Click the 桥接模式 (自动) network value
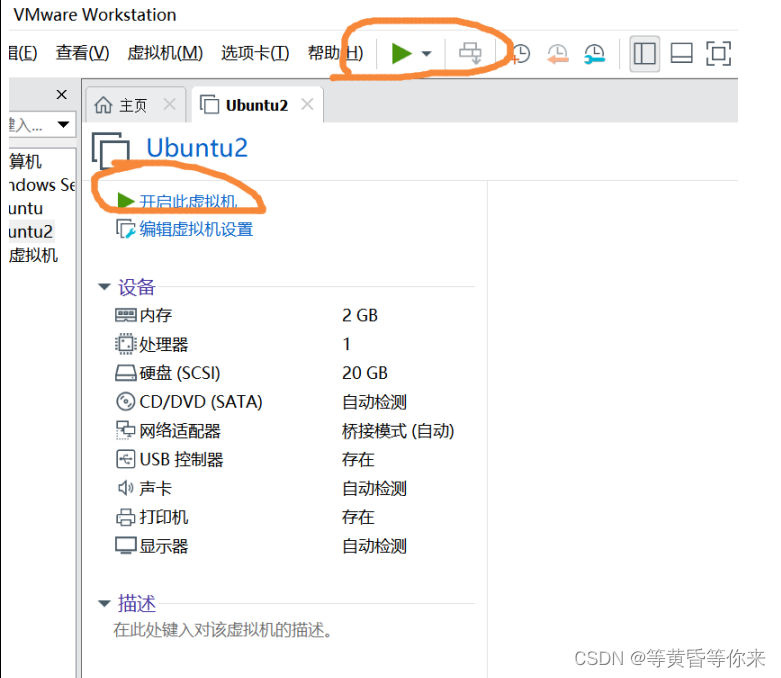The width and height of the screenshot is (781, 678). point(398,431)
